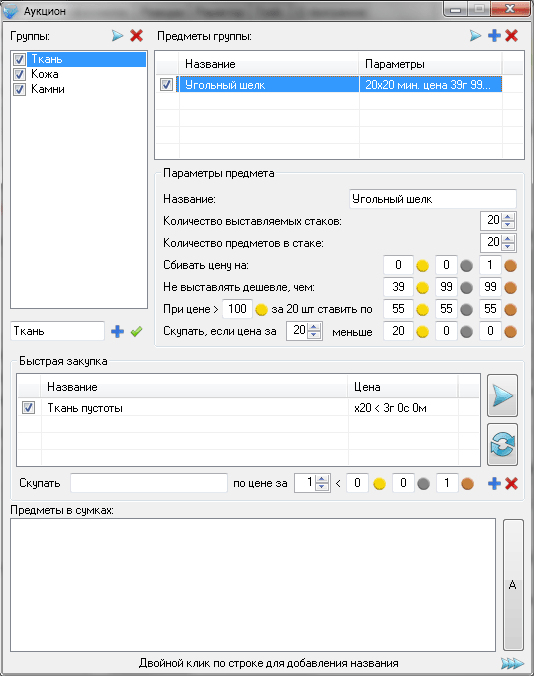Confirm the group name with the green checkmark

click(x=137, y=332)
